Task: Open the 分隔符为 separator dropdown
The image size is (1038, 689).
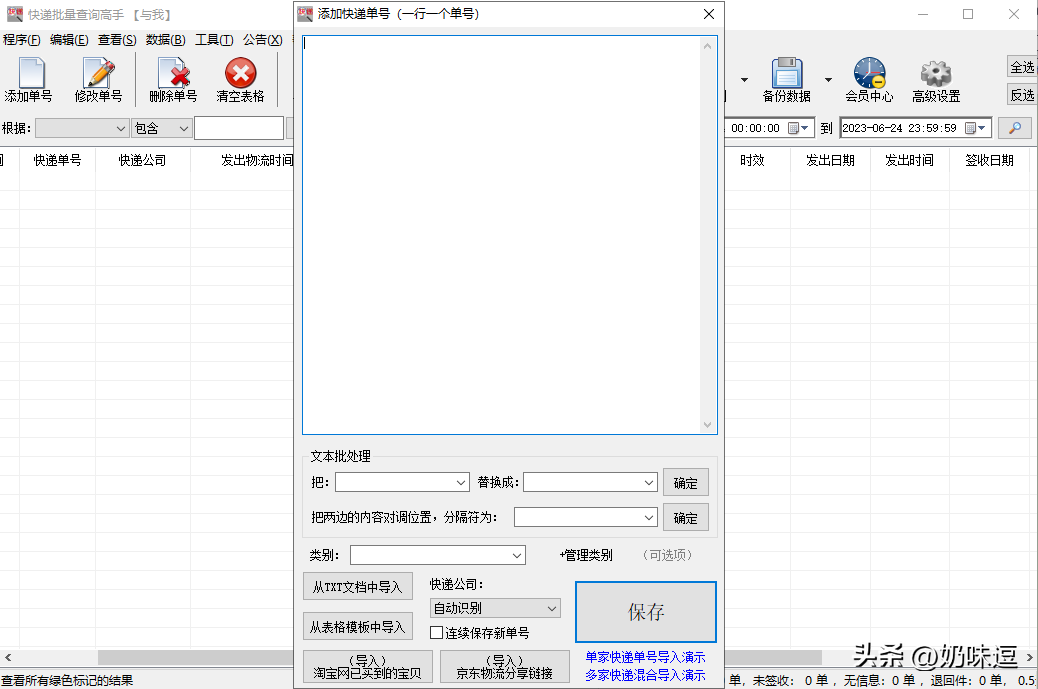Action: click(649, 517)
